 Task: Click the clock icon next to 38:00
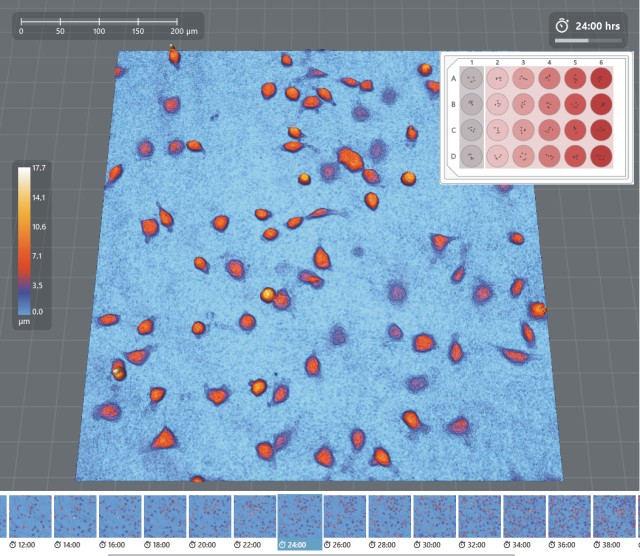click(x=598, y=546)
